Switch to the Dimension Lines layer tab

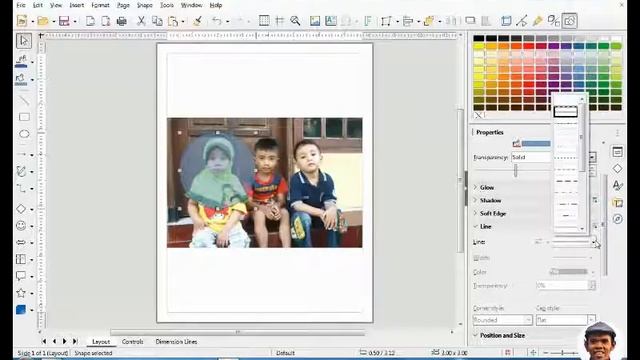(x=176, y=342)
